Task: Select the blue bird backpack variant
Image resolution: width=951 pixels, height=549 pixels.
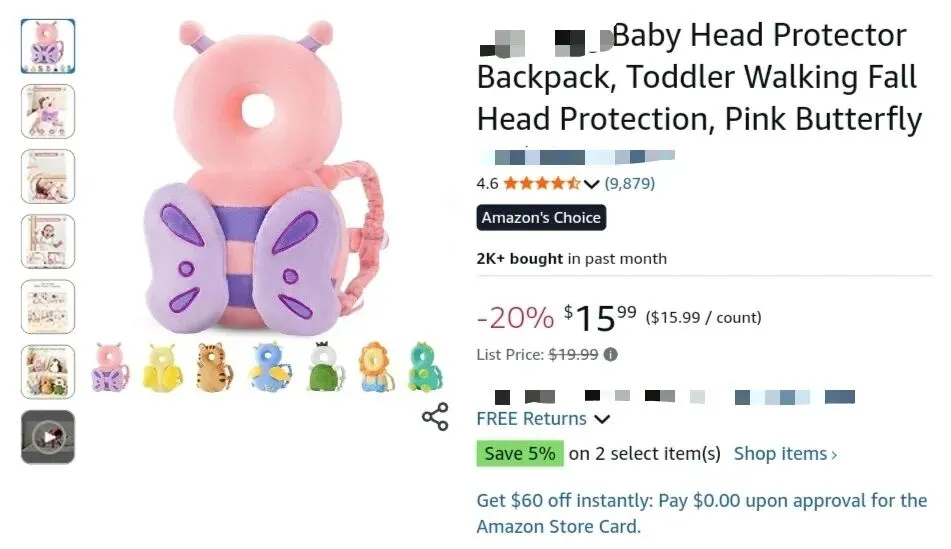Action: [x=269, y=367]
